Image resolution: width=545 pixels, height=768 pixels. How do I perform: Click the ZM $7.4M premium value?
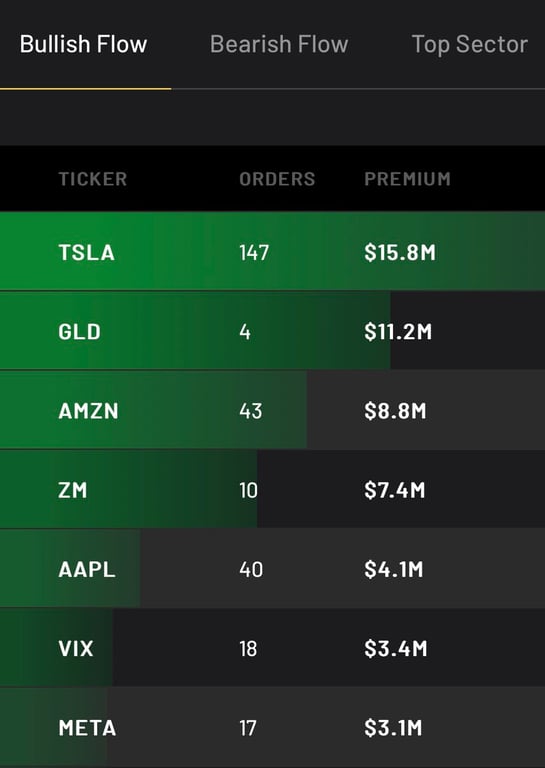pos(395,490)
